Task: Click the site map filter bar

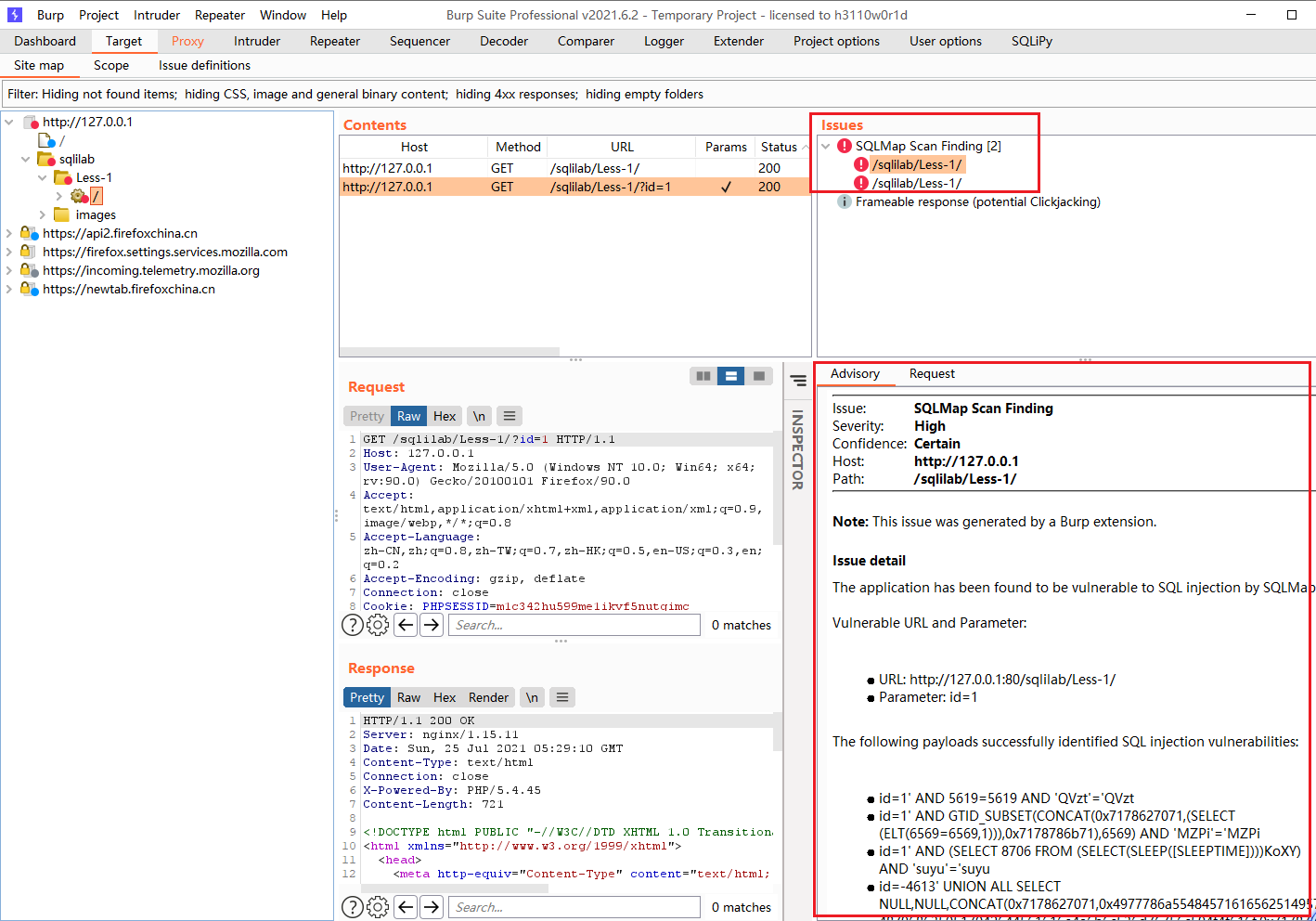Action: pyautogui.click(x=657, y=94)
